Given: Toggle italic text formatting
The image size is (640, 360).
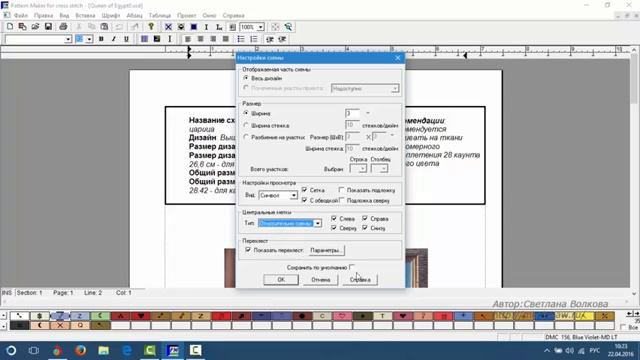Looking at the screenshot, I should (113, 39).
